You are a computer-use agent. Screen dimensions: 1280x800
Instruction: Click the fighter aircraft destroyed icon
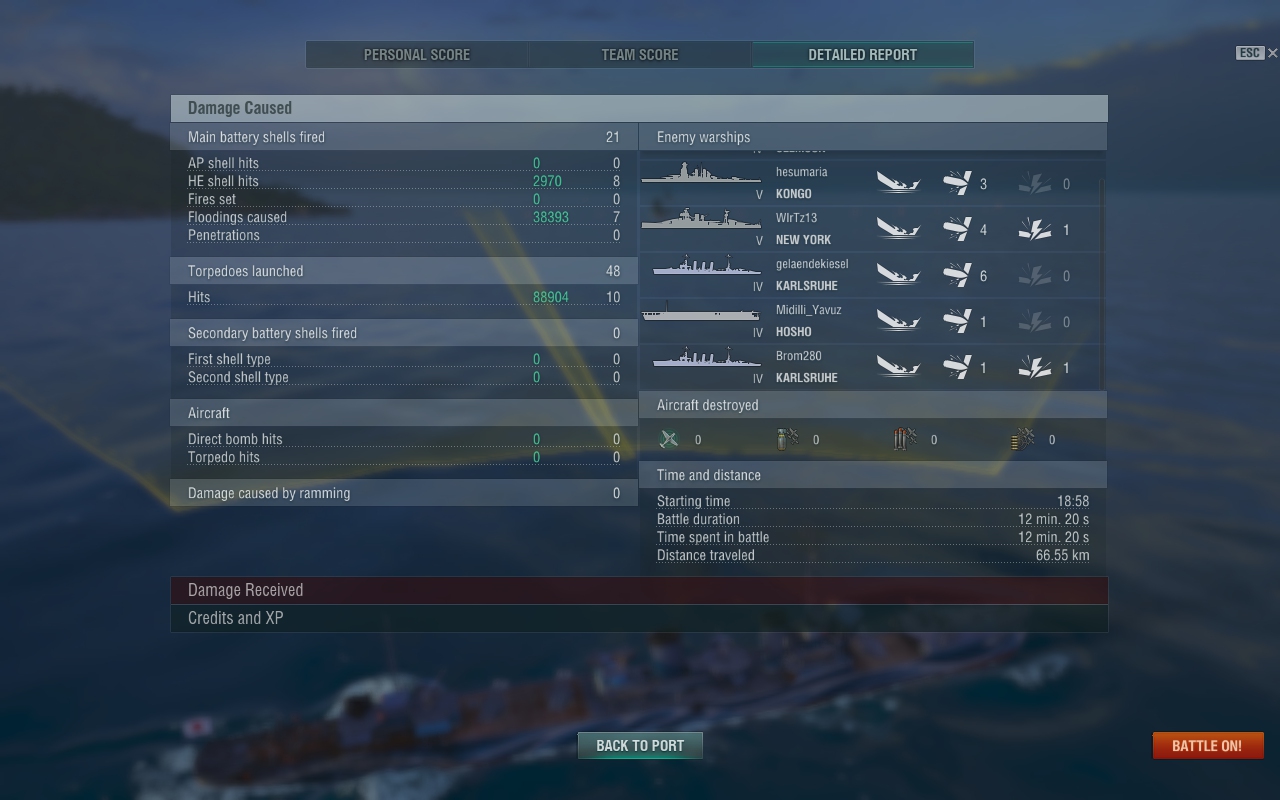click(669, 439)
